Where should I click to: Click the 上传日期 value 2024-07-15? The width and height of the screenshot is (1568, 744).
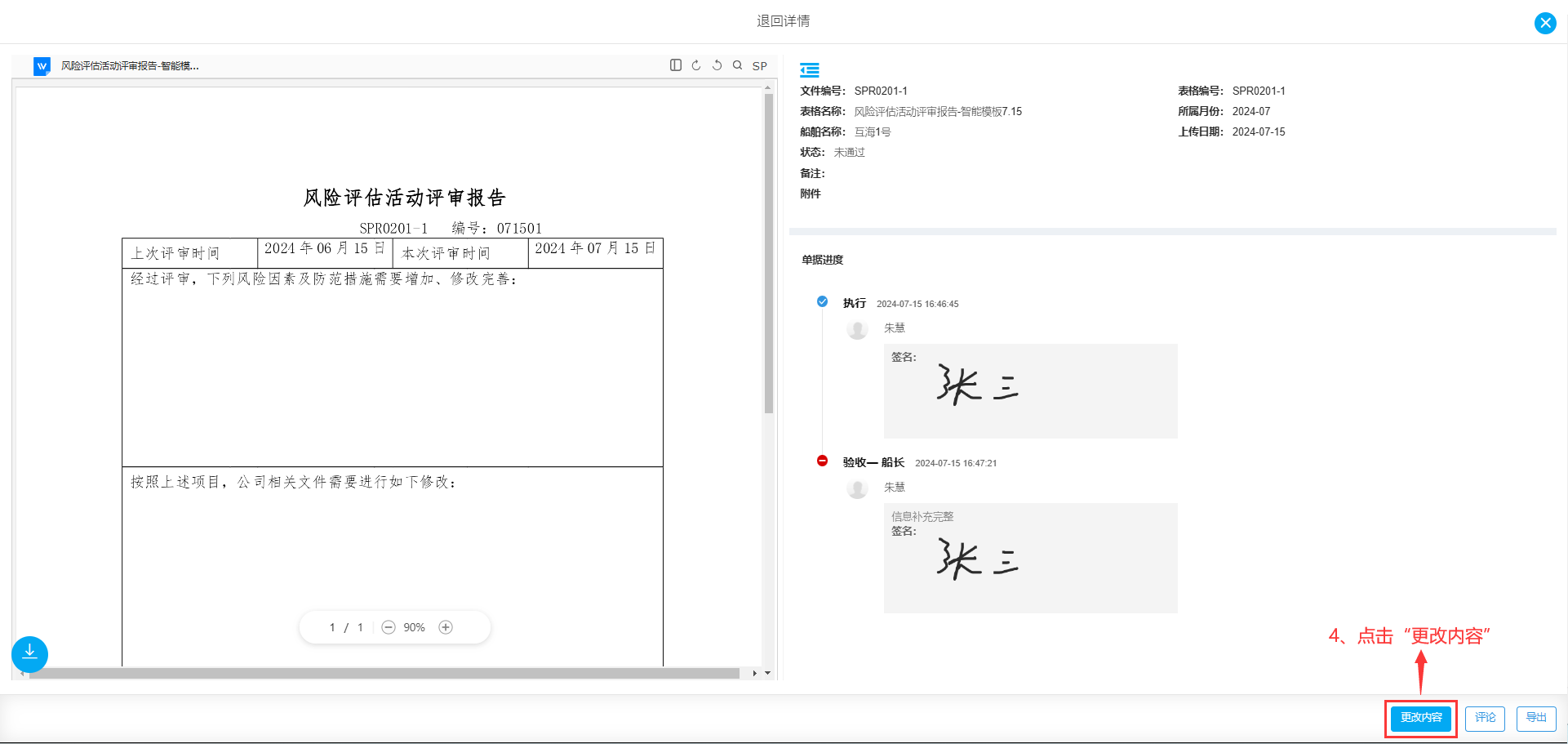[1259, 131]
